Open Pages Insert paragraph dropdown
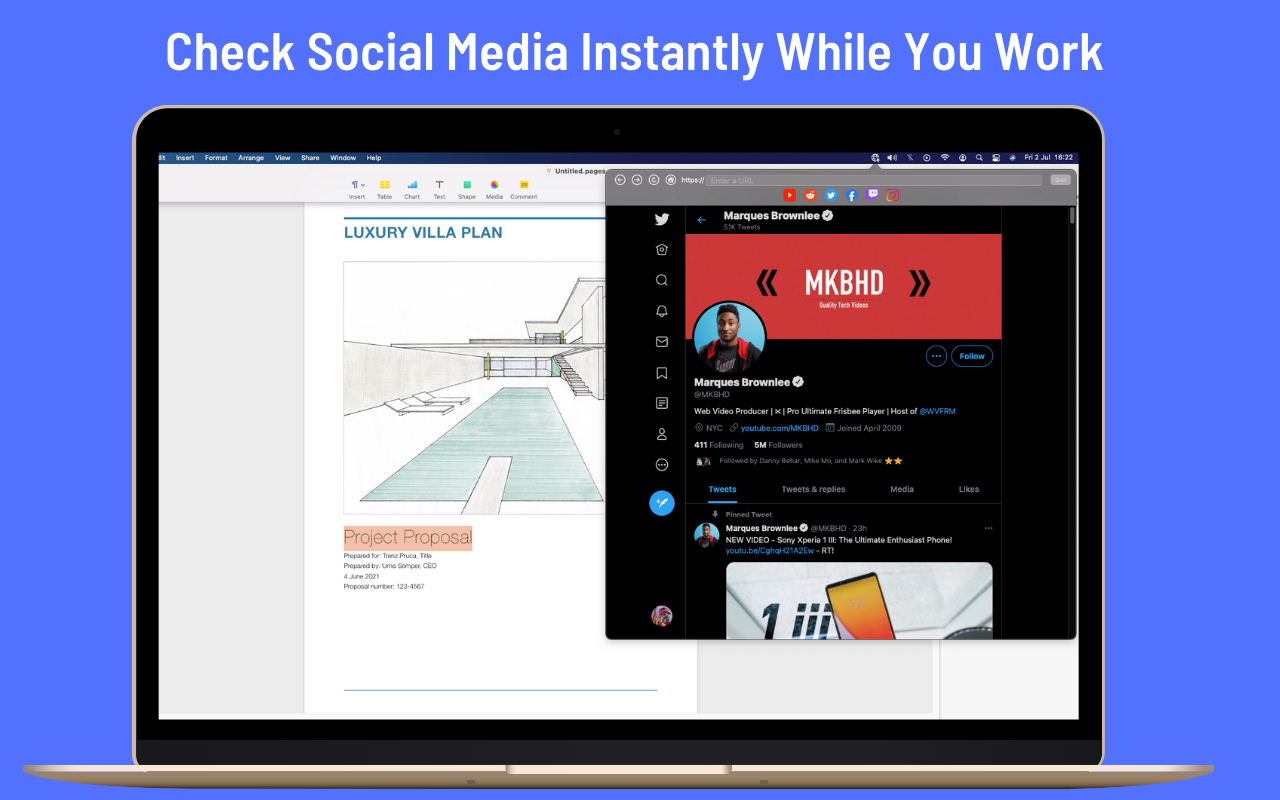Screen dimensions: 1280x800 pos(357,188)
